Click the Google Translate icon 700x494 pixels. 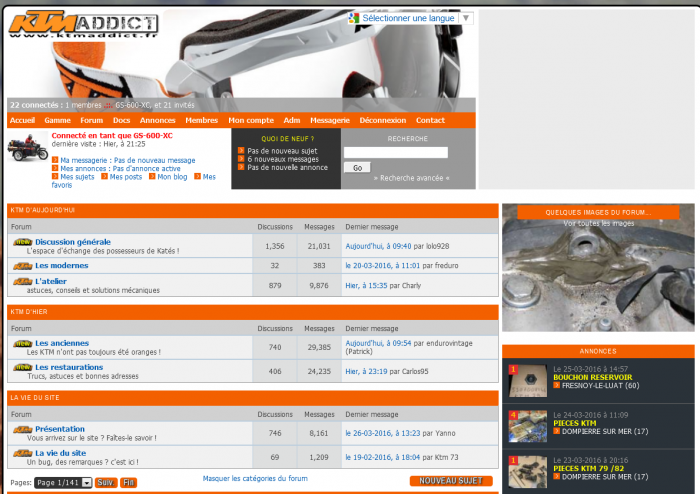[x=354, y=18]
